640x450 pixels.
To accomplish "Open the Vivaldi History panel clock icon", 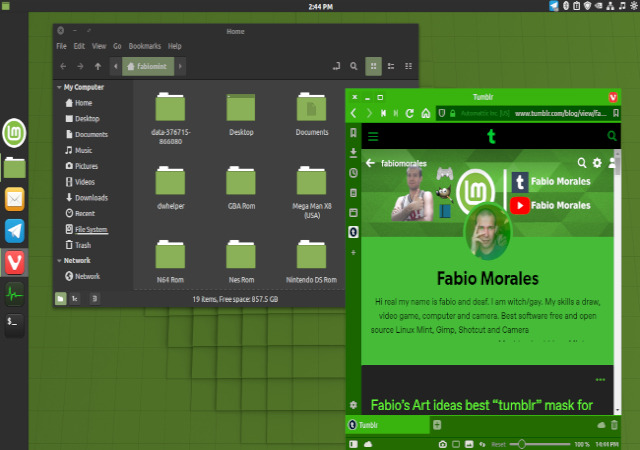I will (353, 173).
